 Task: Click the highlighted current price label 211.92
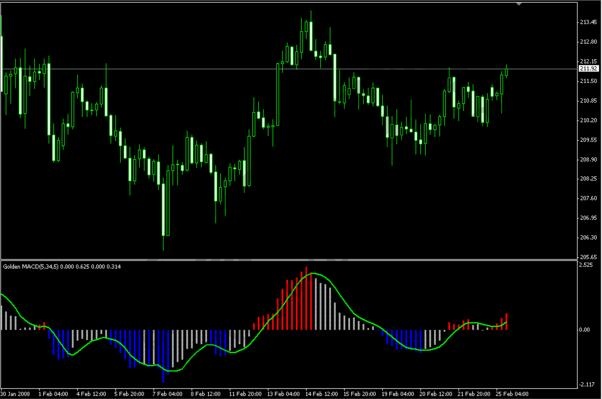pyautogui.click(x=589, y=69)
